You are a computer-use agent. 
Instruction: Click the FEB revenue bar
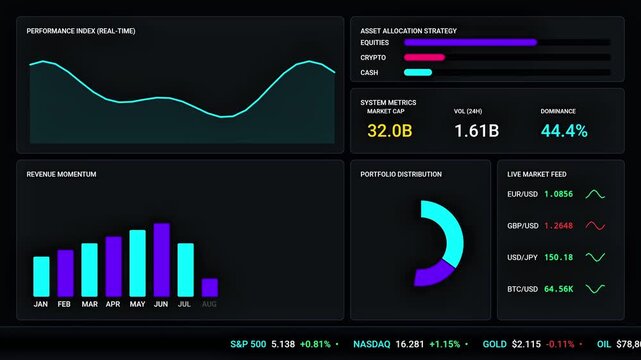pyautogui.click(x=65, y=273)
